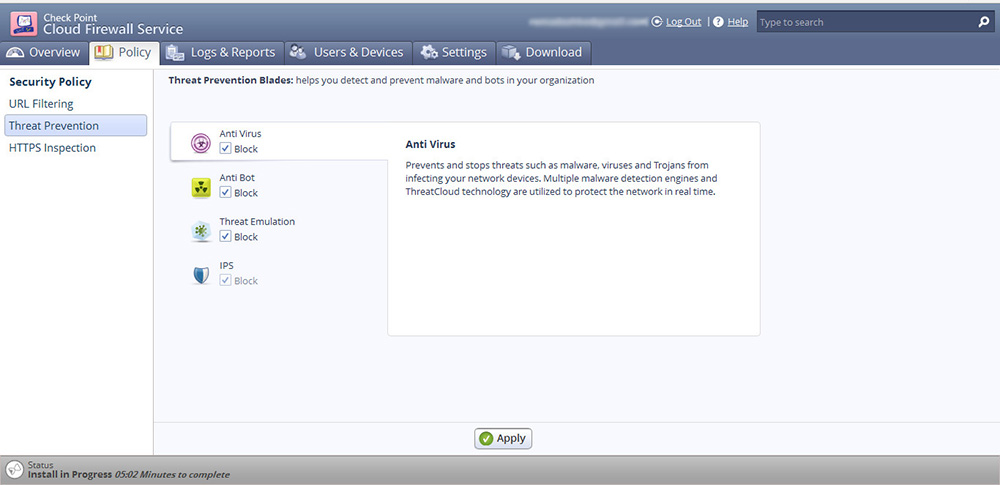The width and height of the screenshot is (1000, 485).
Task: Click the IPS shield icon
Action: pos(201,275)
